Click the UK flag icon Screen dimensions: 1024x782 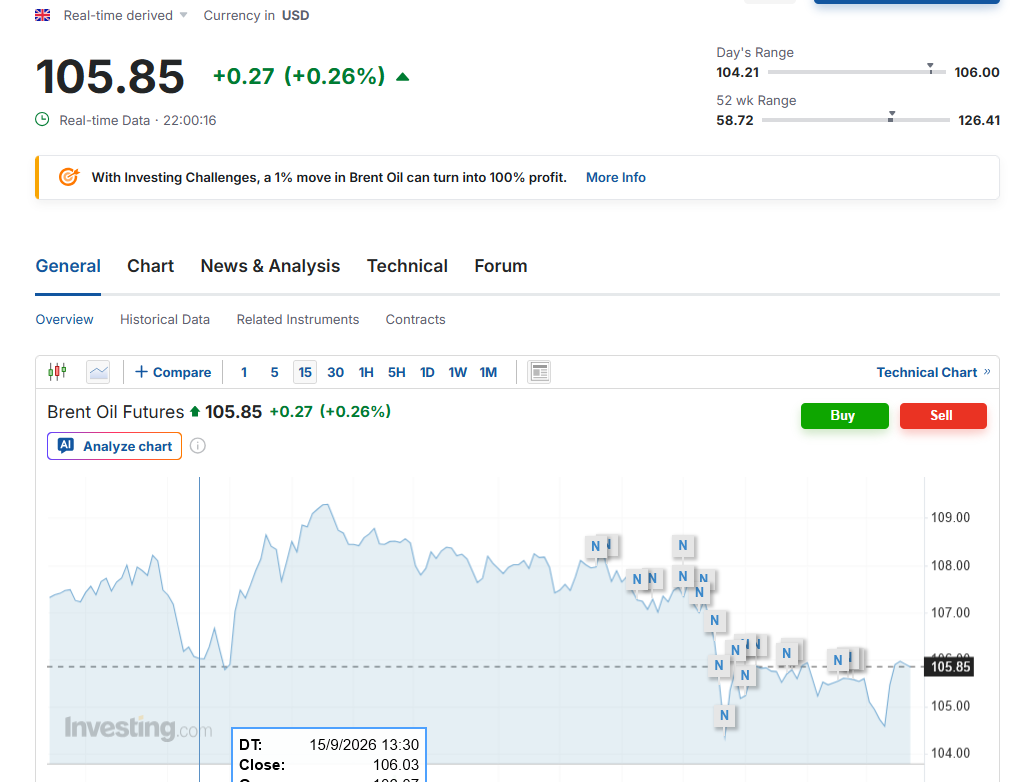pyautogui.click(x=42, y=15)
